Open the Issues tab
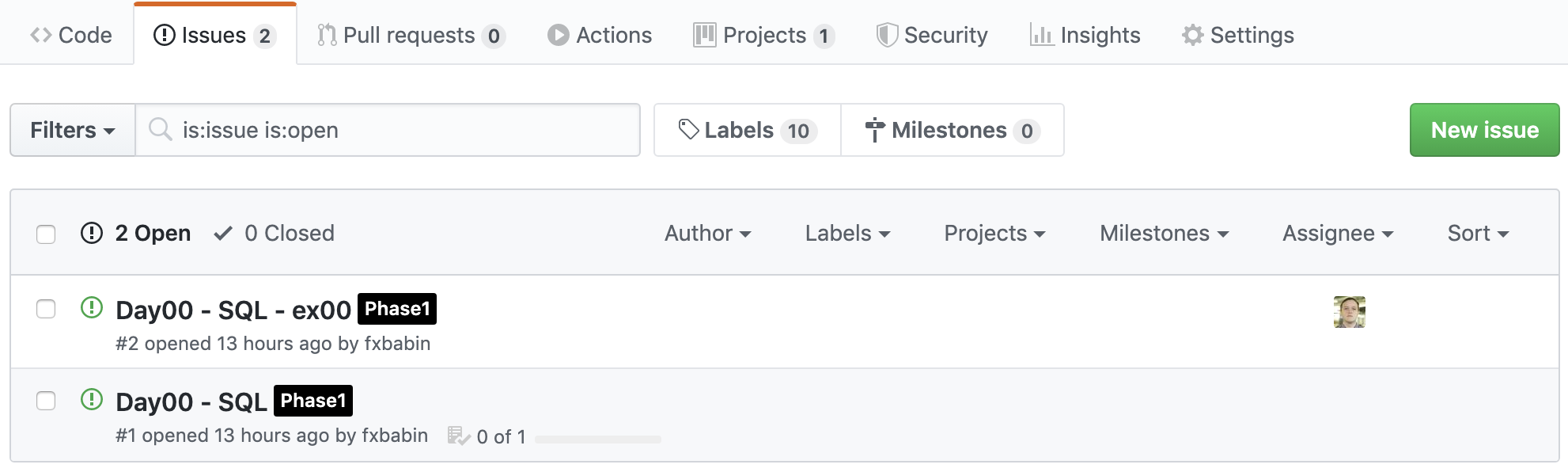1568x472 pixels. tap(214, 36)
